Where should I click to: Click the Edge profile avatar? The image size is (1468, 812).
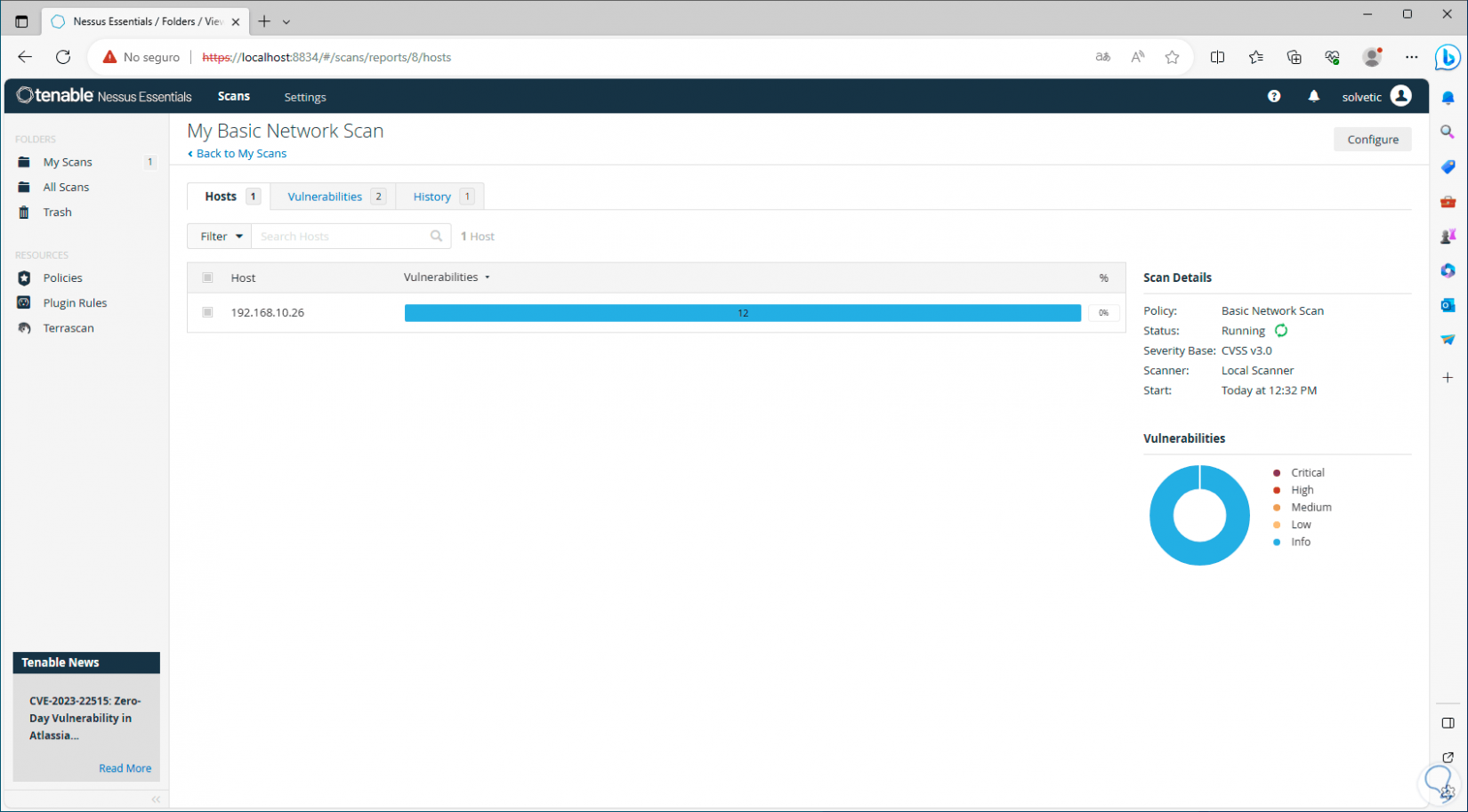pos(1372,57)
